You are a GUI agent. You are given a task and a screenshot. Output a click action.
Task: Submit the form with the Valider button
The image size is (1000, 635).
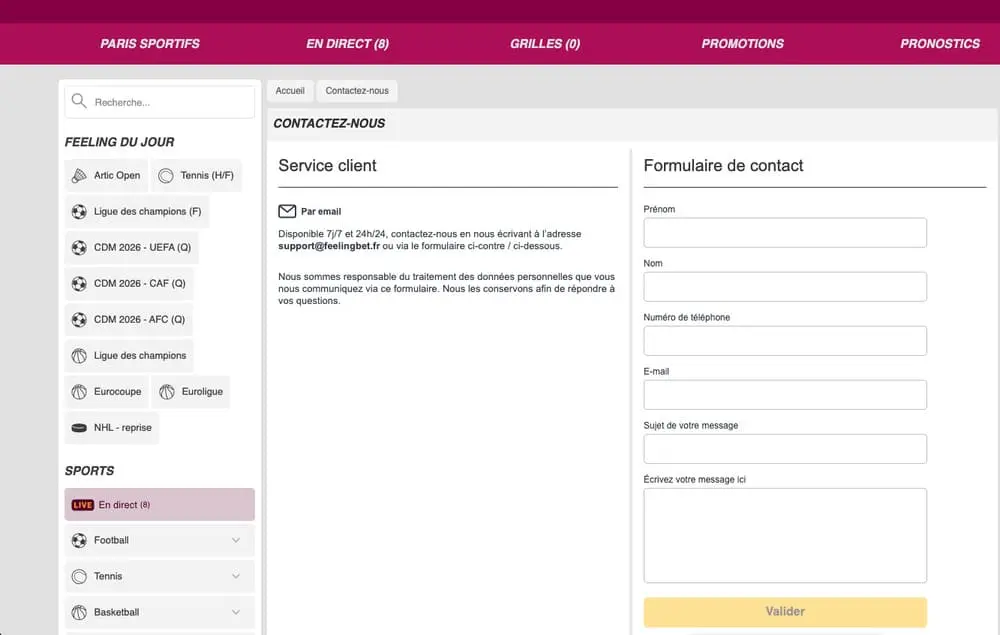coord(785,611)
